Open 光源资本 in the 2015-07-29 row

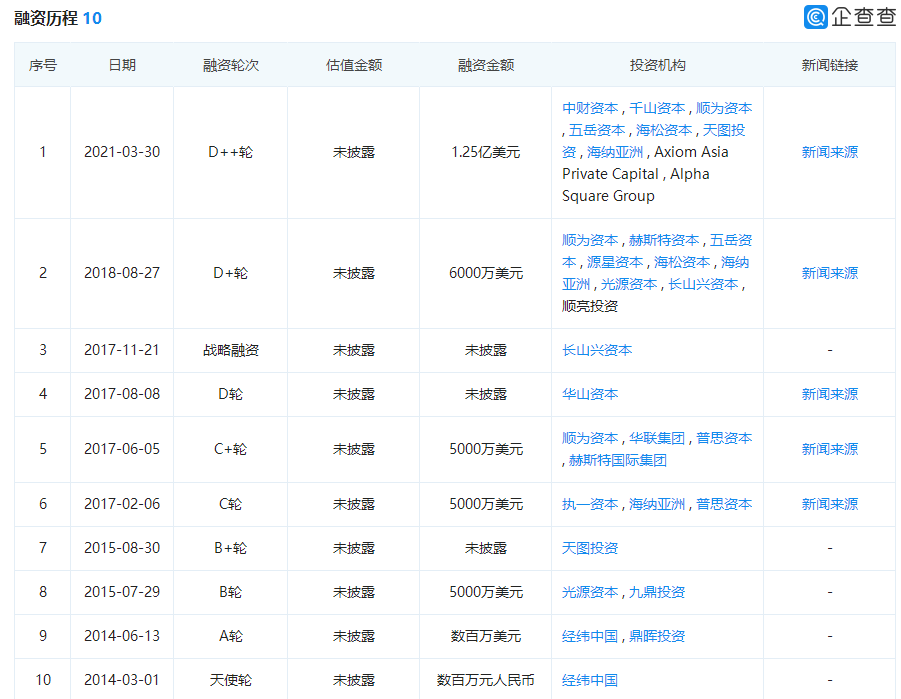590,592
